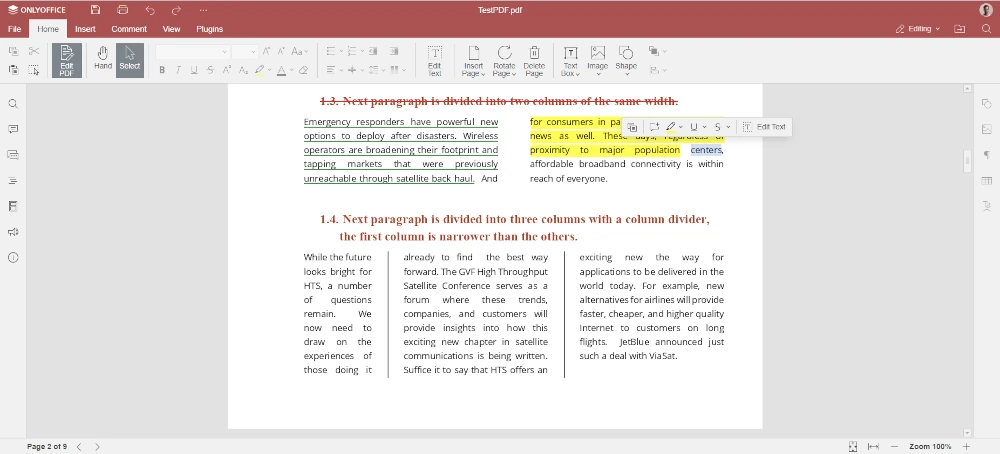Viewport: 1000px width, 454px height.
Task: Click the Open file location folder icon
Action: click(959, 29)
